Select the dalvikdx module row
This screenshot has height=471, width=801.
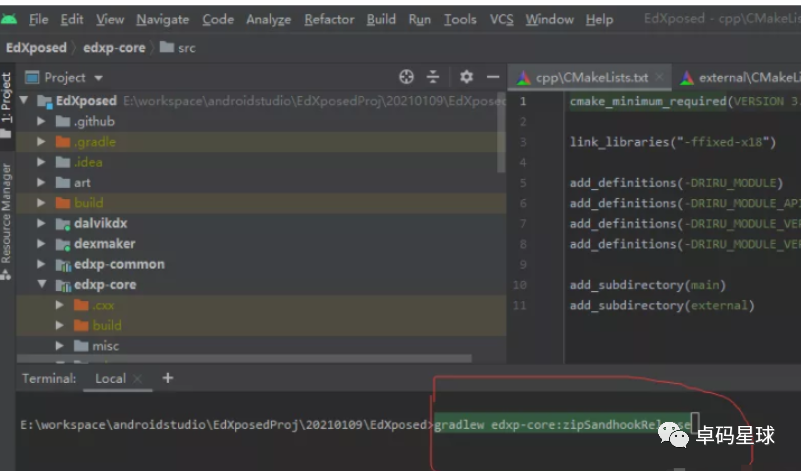click(261, 223)
